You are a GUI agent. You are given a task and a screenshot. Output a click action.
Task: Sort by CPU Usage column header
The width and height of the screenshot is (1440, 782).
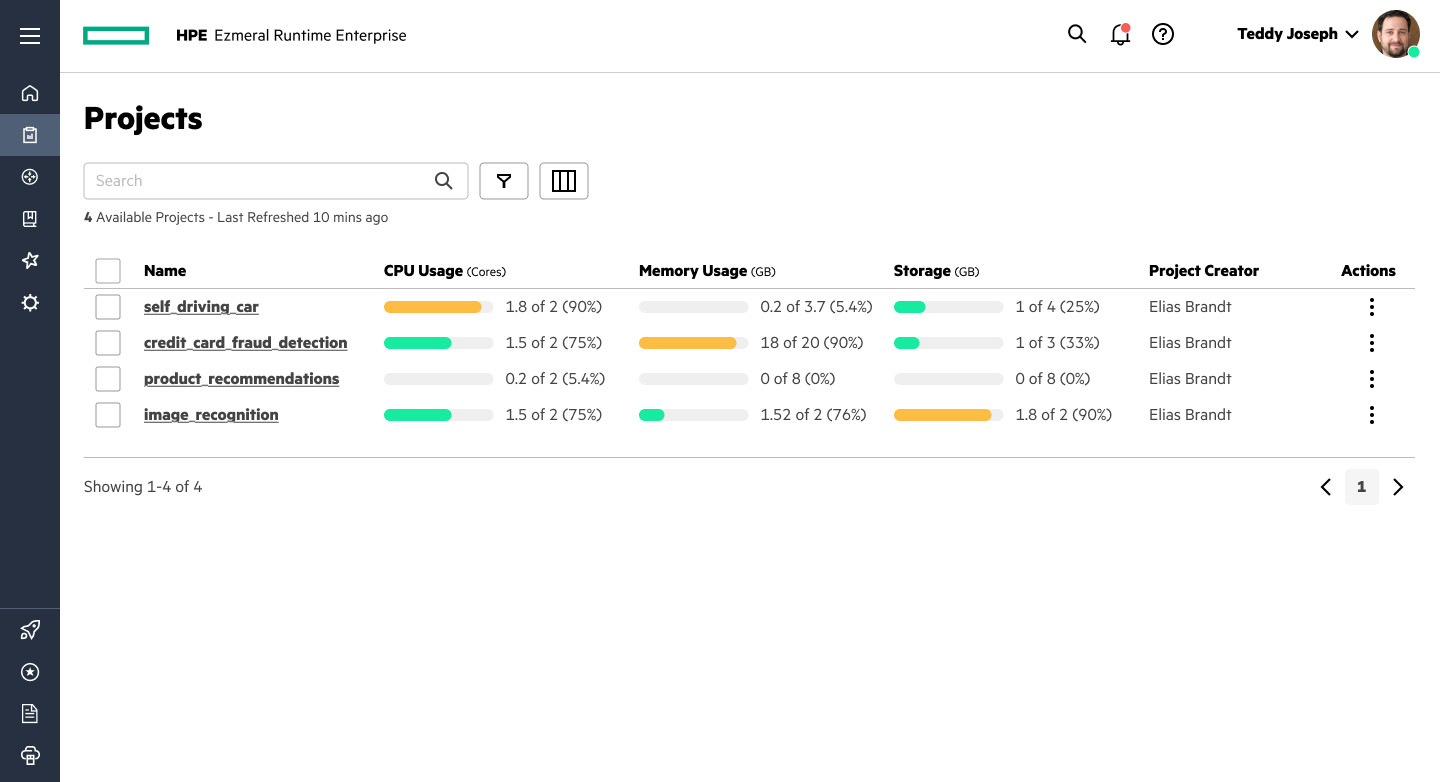(445, 271)
